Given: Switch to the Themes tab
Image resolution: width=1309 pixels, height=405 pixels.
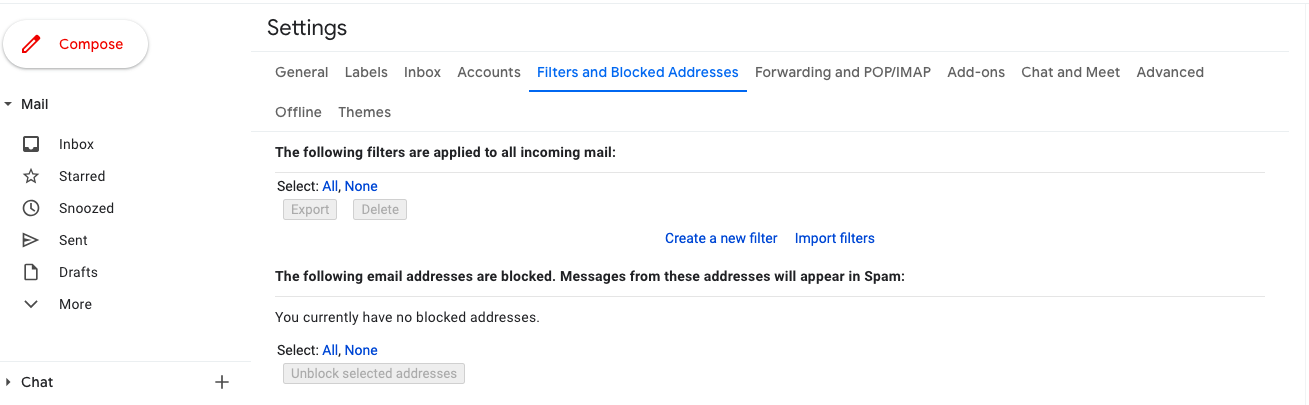Looking at the screenshot, I should pyautogui.click(x=364, y=112).
